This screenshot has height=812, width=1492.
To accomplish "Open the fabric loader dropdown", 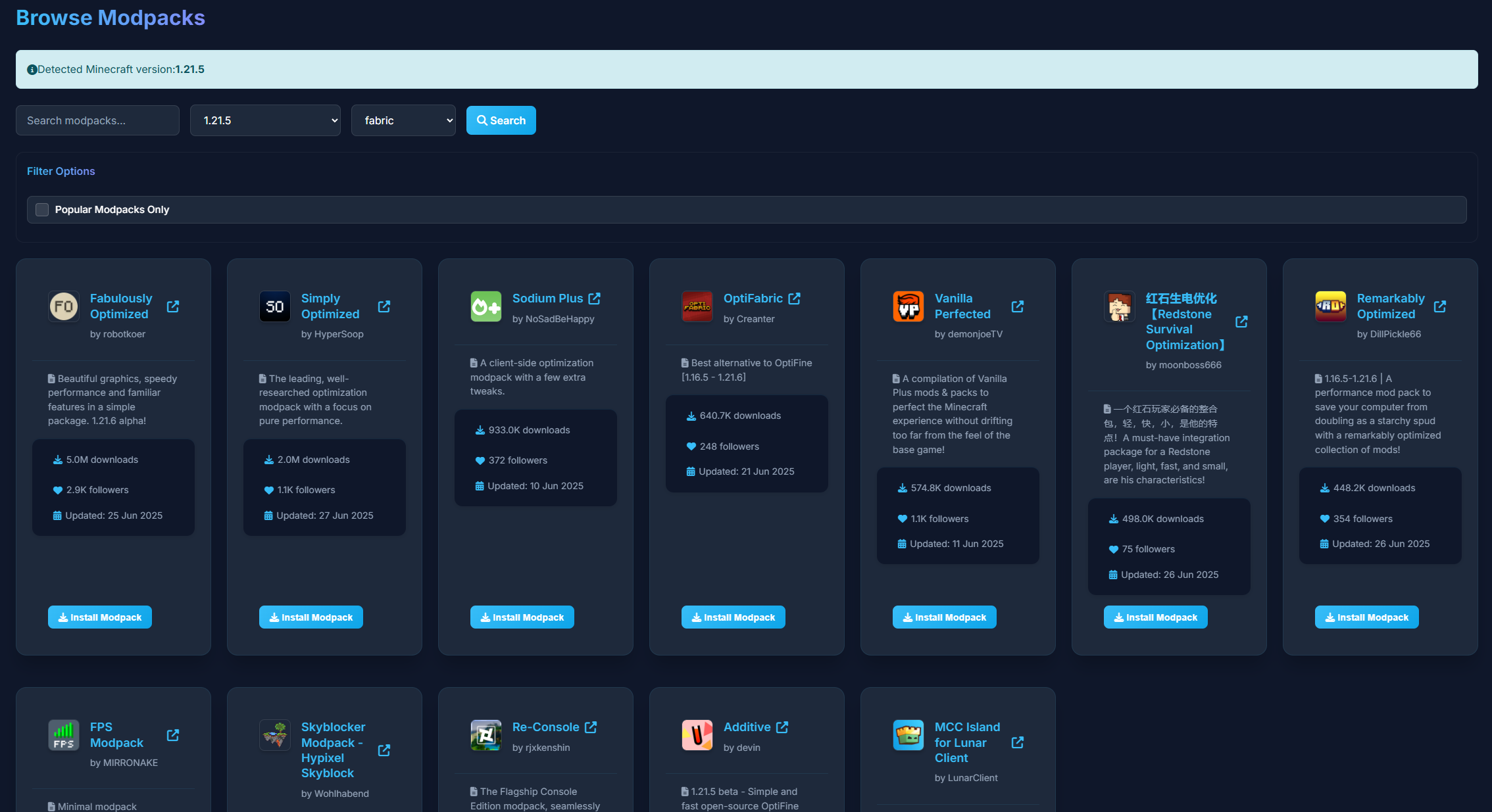I will 403,120.
